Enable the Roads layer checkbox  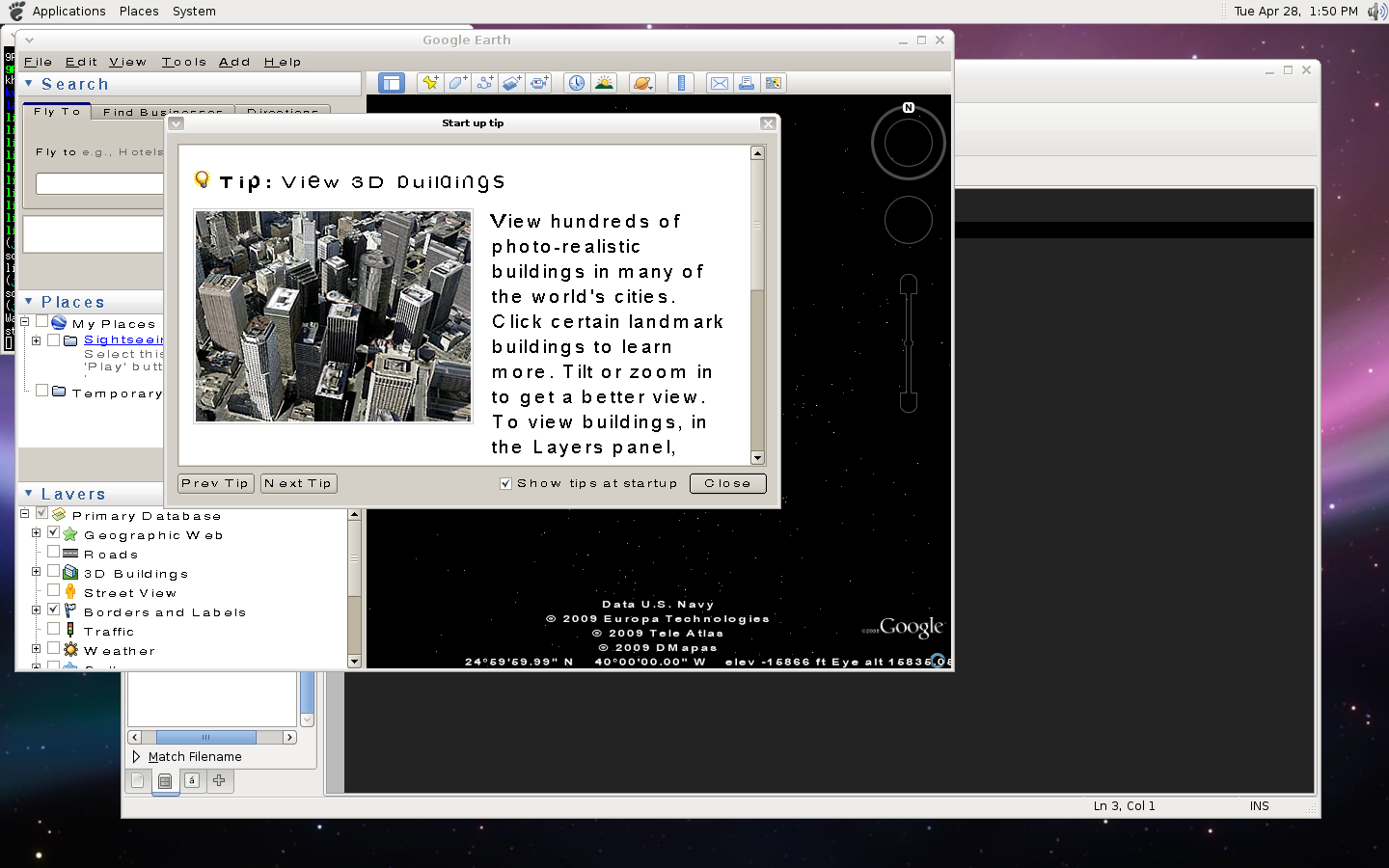coord(54,553)
